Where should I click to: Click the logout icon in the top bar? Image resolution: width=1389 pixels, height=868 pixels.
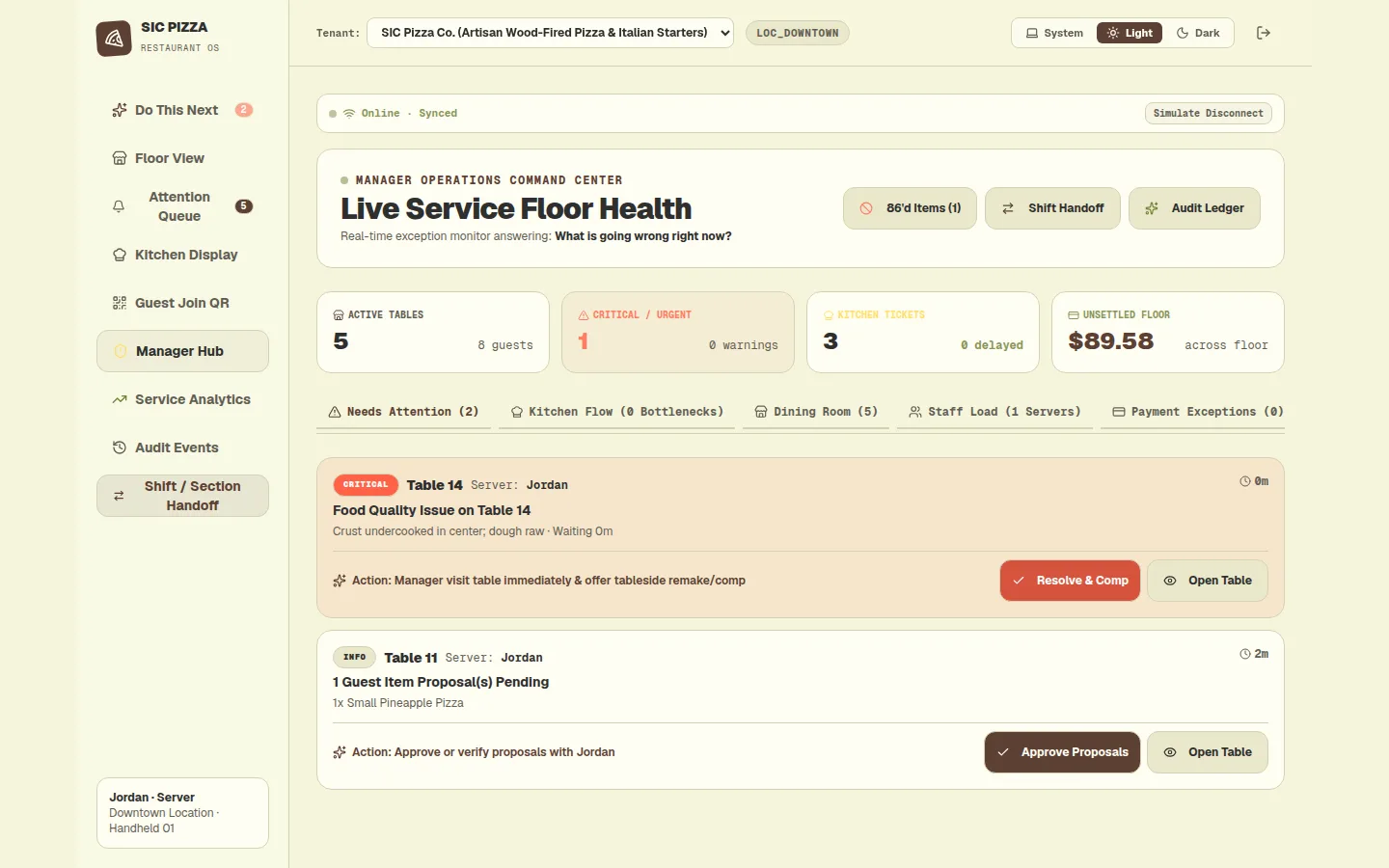pos(1264,33)
